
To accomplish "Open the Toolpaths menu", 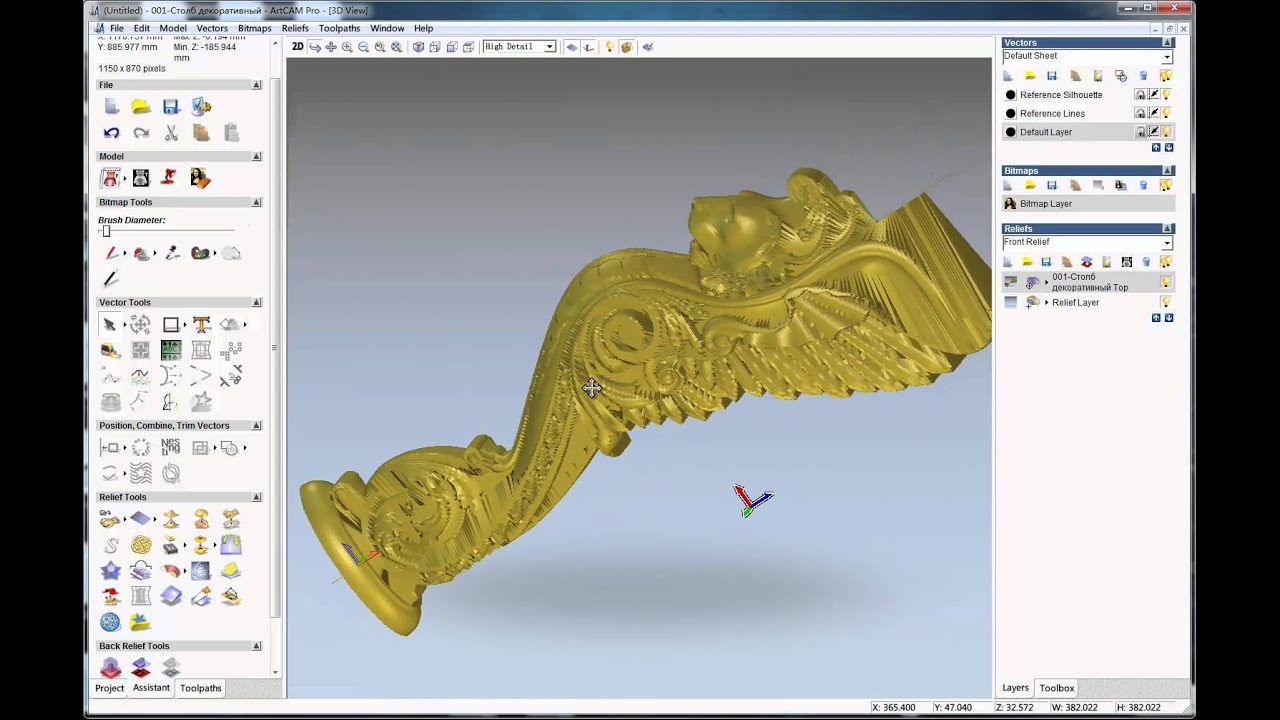I will click(x=339, y=28).
